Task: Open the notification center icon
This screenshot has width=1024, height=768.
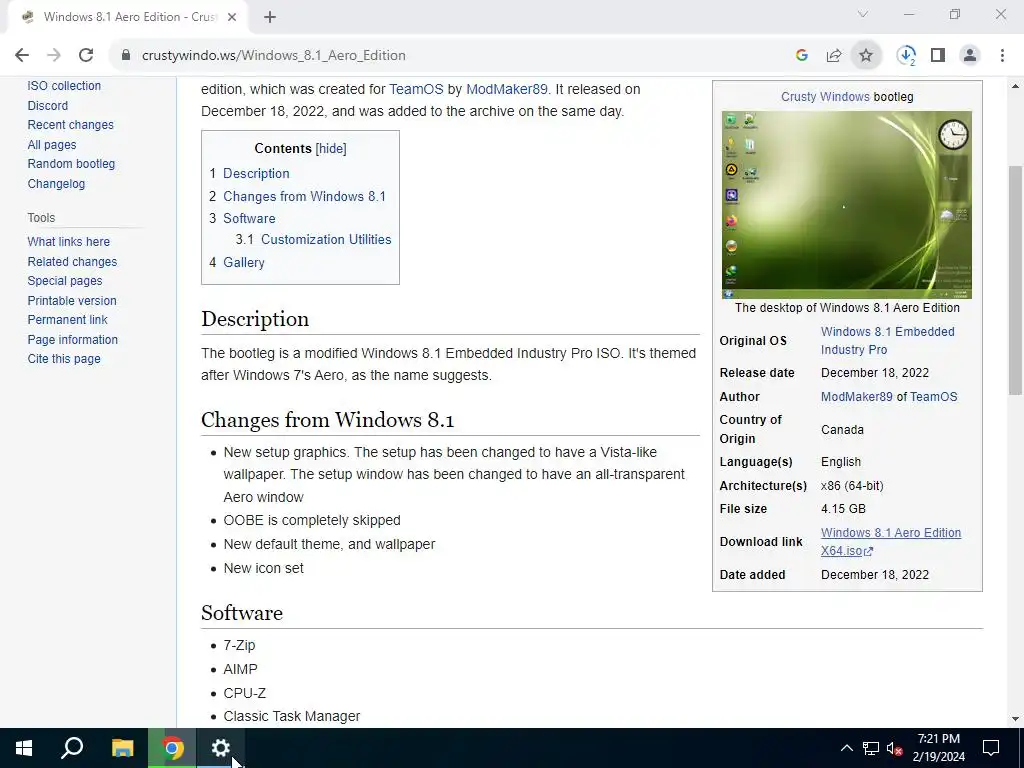Action: click(x=991, y=748)
